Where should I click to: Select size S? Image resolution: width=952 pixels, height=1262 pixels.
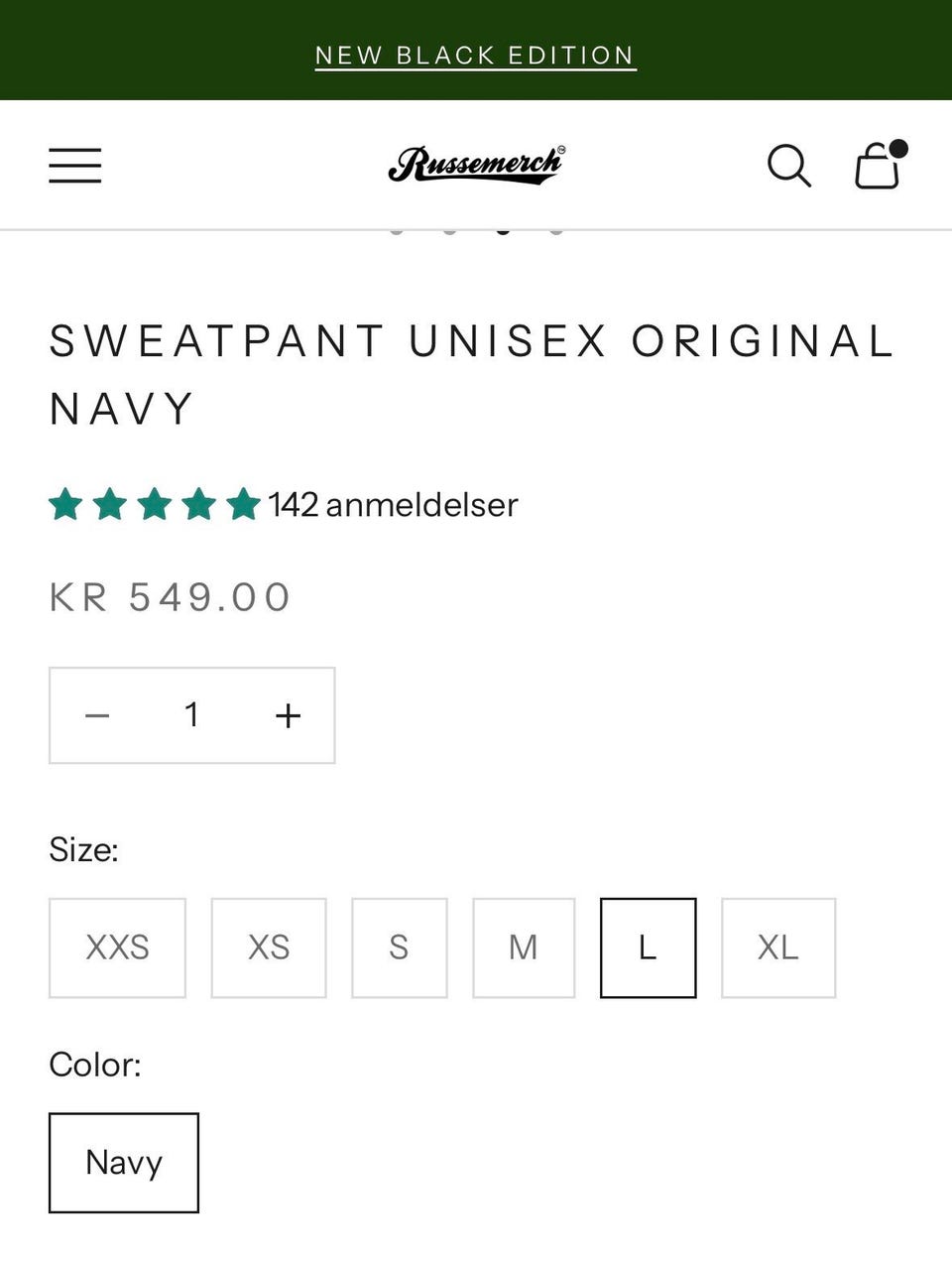pyautogui.click(x=400, y=947)
